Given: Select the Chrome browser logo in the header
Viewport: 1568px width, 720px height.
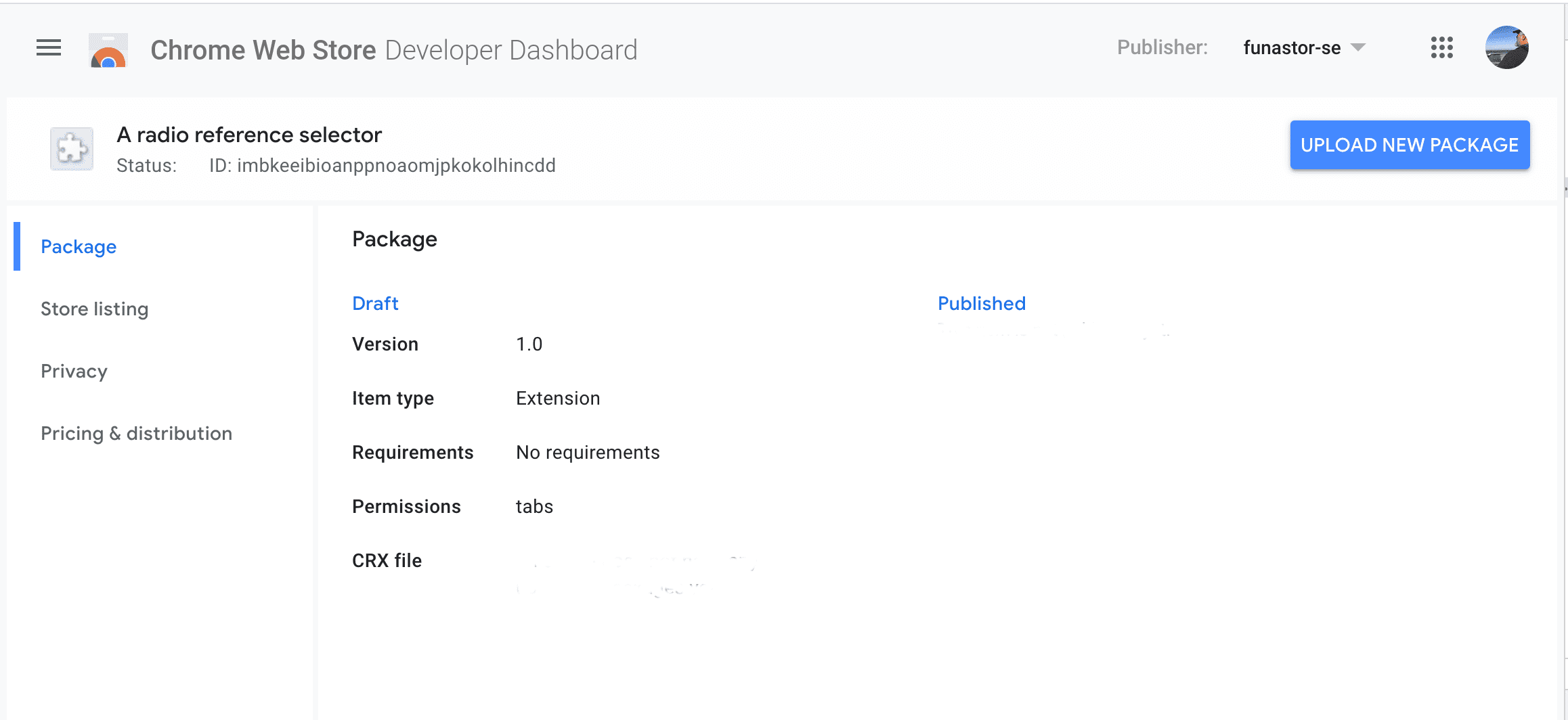Looking at the screenshot, I should pos(107,49).
